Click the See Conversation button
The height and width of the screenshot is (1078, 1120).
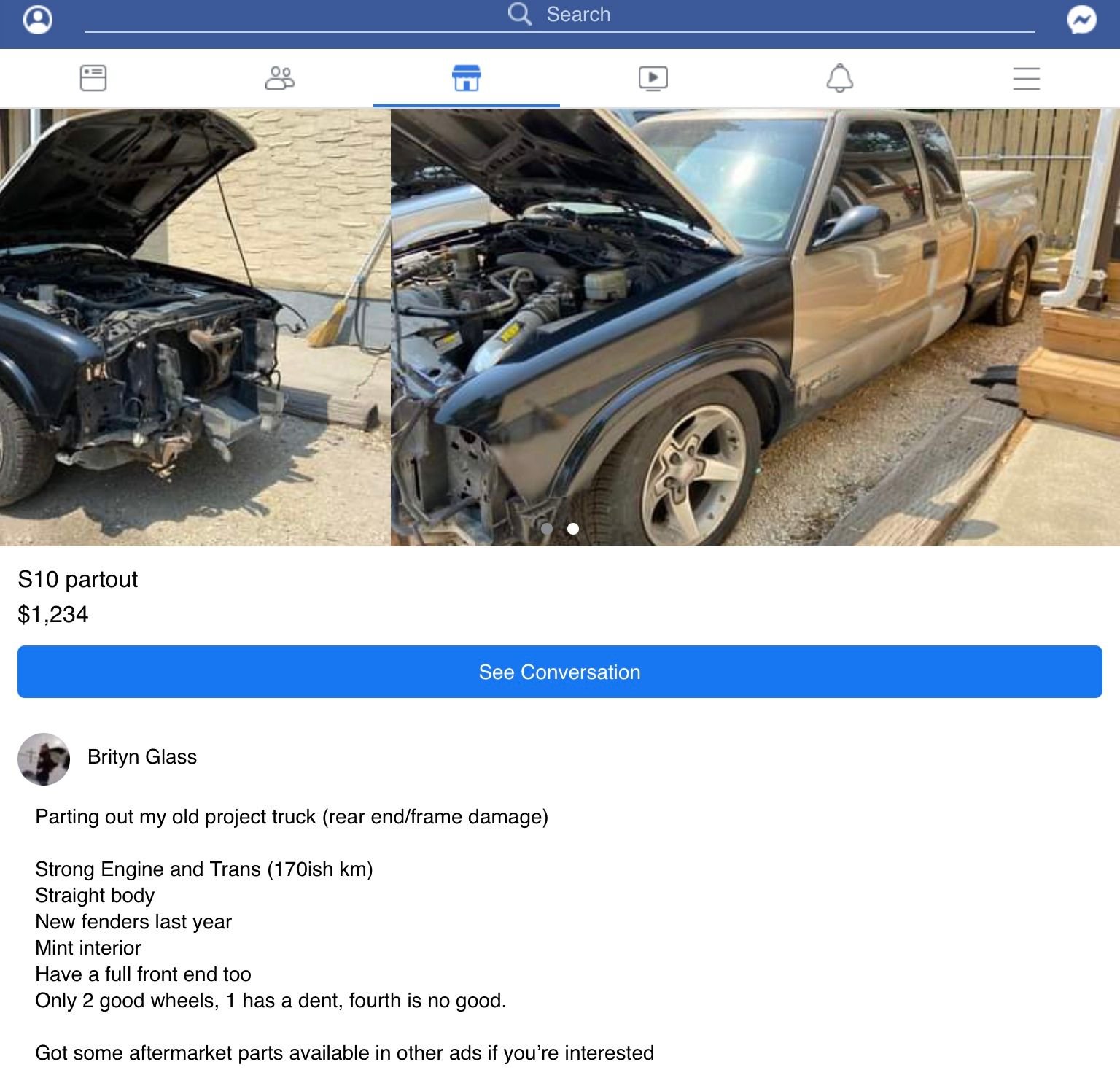(x=560, y=672)
